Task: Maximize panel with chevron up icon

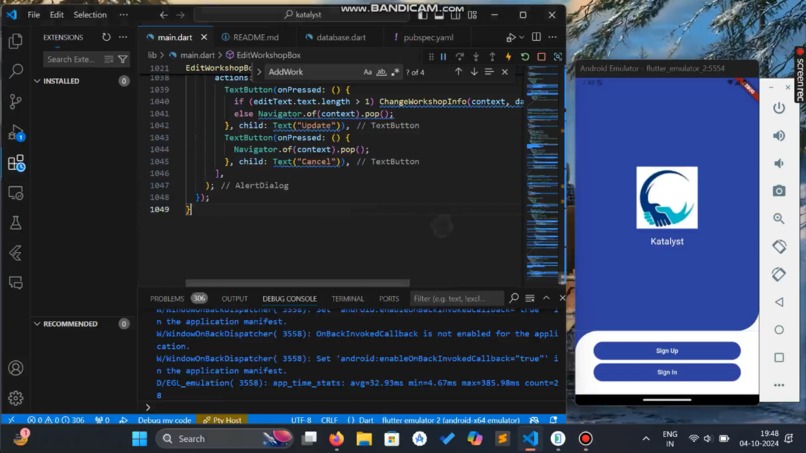Action: tap(546, 298)
